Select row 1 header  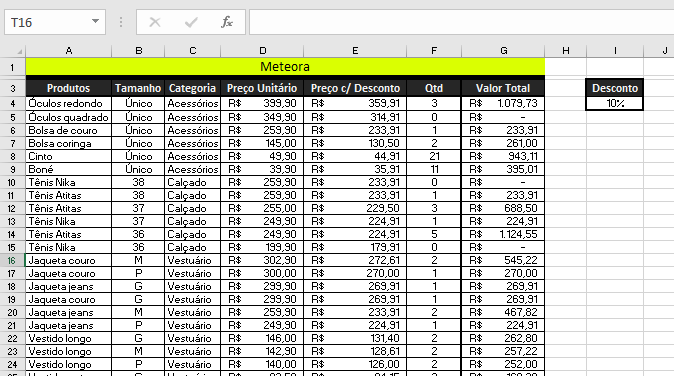click(12, 67)
